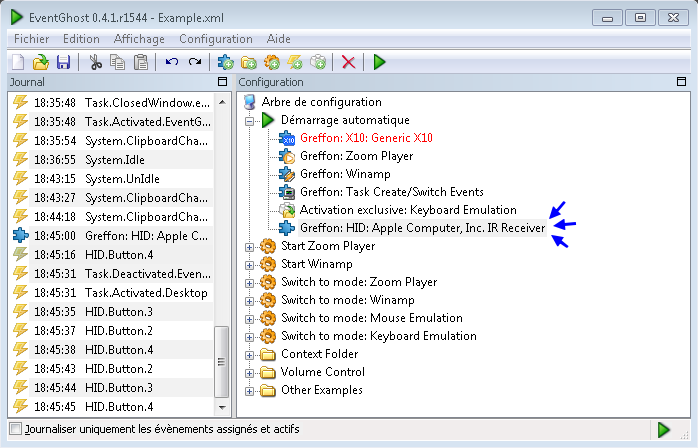698x448 pixels.
Task: Click the Paste clipboard icon
Action: pyautogui.click(x=141, y=62)
